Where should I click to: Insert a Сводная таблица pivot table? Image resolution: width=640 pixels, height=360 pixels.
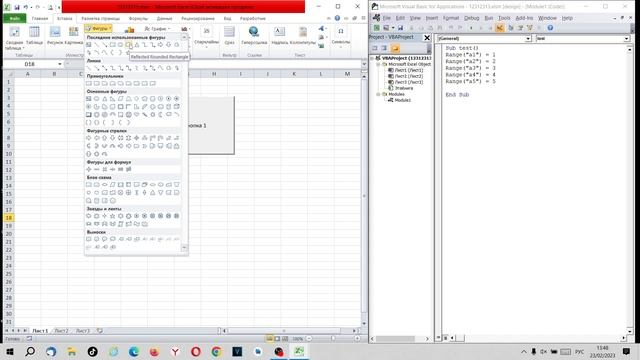coord(14,38)
